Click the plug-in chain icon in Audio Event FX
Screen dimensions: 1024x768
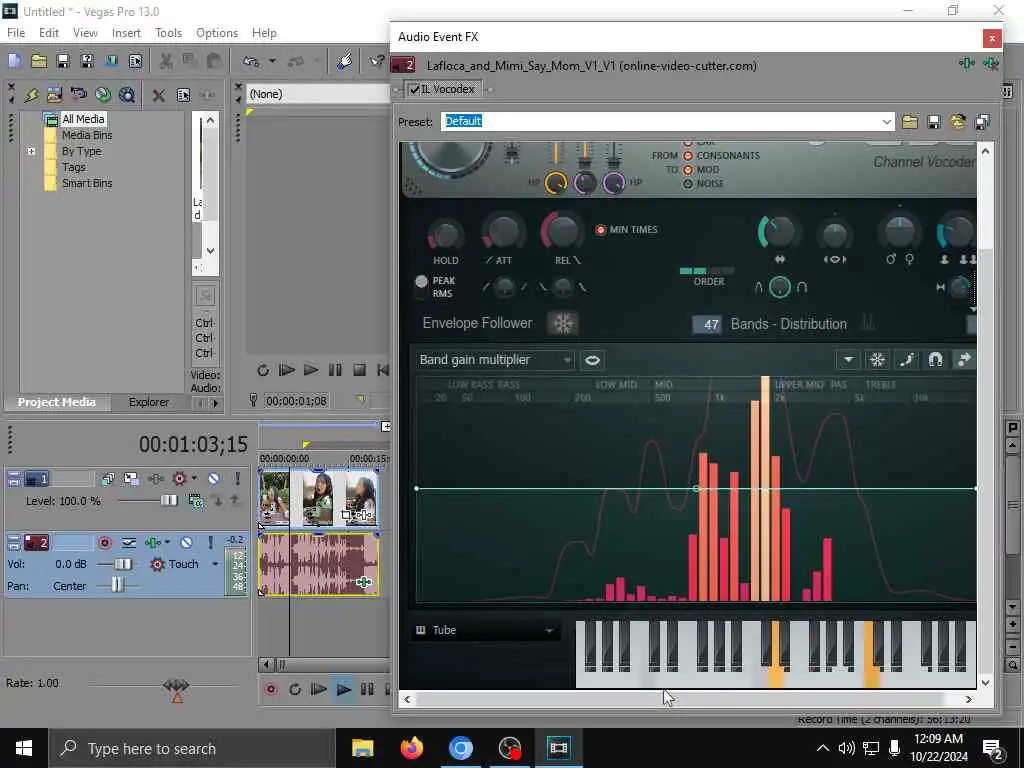(967, 63)
